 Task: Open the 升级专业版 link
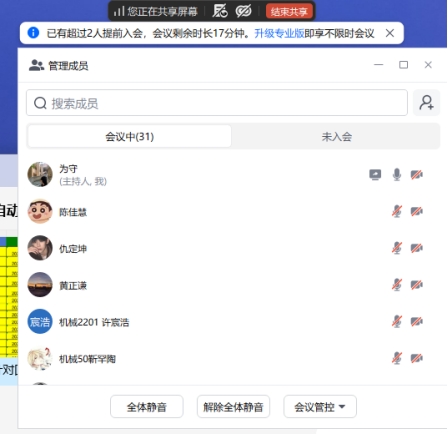click(279, 33)
